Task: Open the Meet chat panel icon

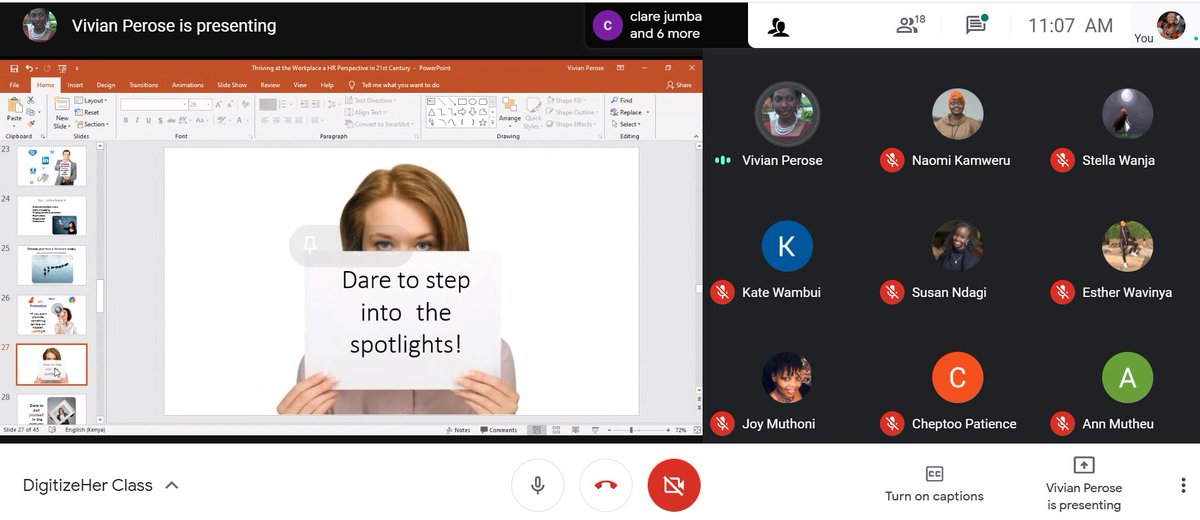Action: tap(976, 25)
